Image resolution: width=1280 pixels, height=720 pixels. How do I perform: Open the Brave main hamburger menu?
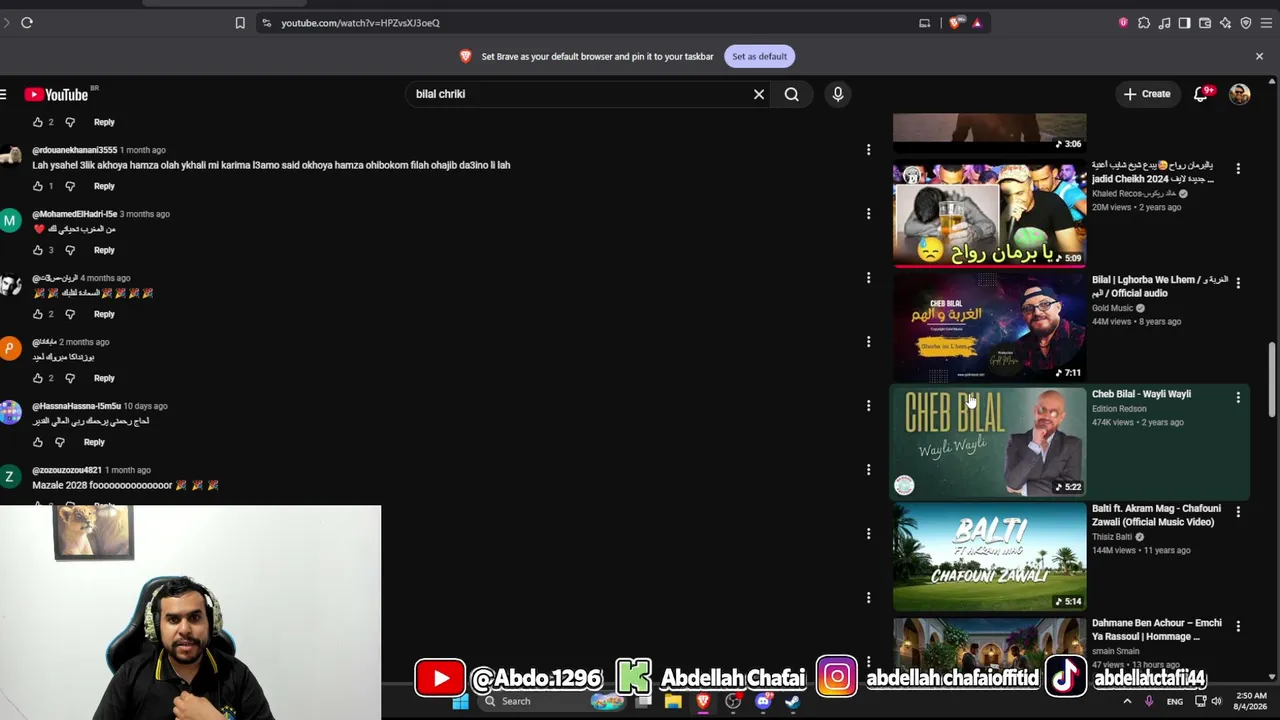[x=1266, y=23]
